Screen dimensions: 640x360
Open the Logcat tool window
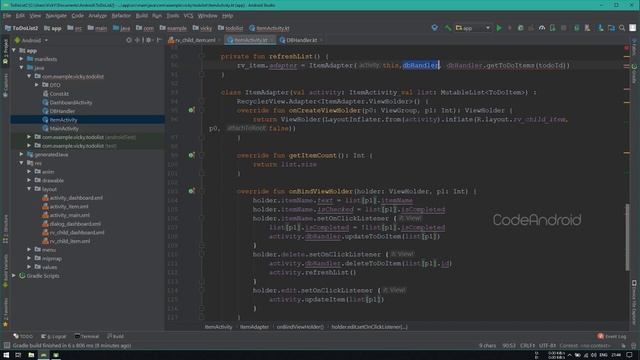pos(53,336)
